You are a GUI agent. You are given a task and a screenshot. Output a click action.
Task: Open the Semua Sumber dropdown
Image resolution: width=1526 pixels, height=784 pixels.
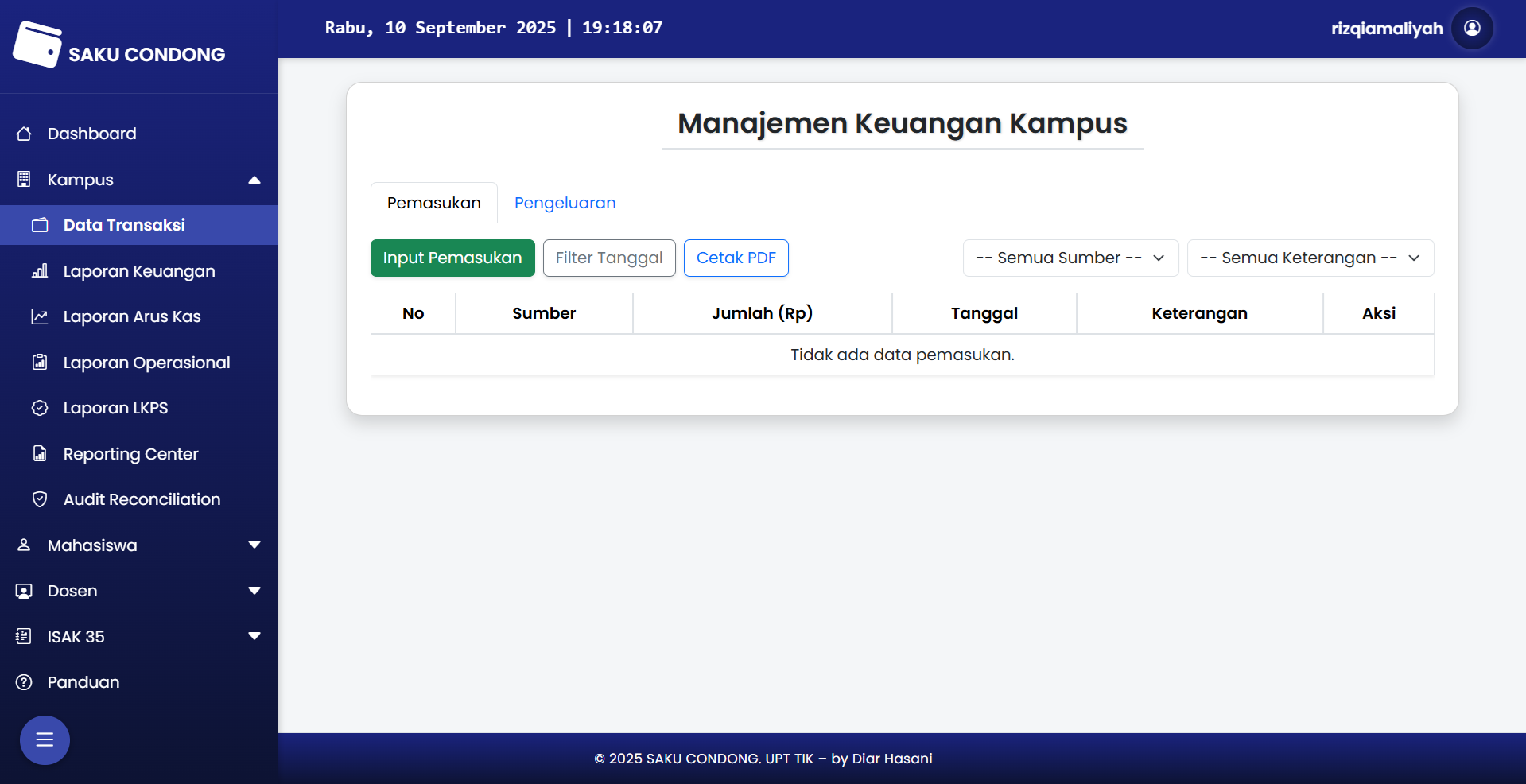click(1070, 258)
